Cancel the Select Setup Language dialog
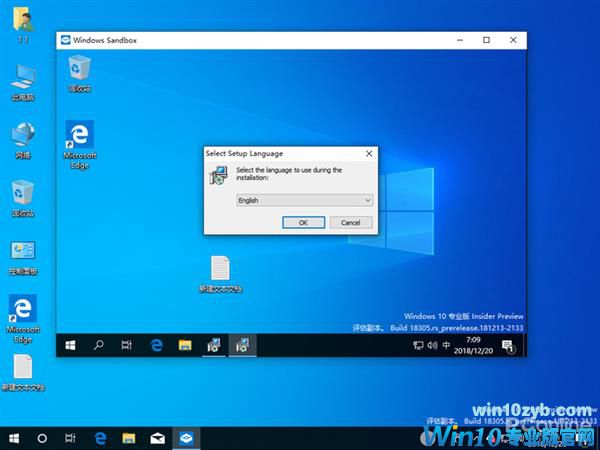 coord(351,222)
